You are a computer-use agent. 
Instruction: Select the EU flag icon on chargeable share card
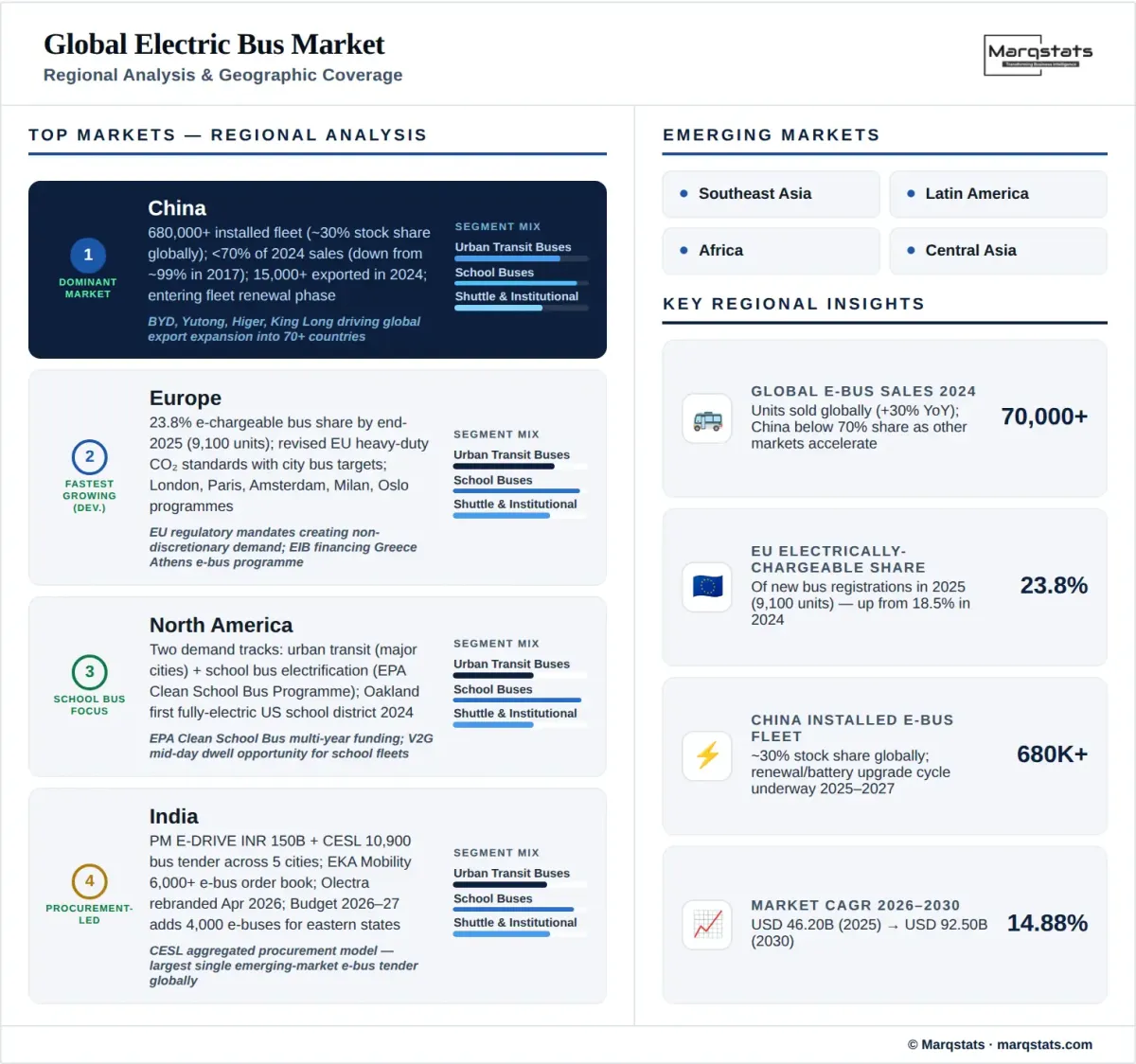(x=706, y=587)
